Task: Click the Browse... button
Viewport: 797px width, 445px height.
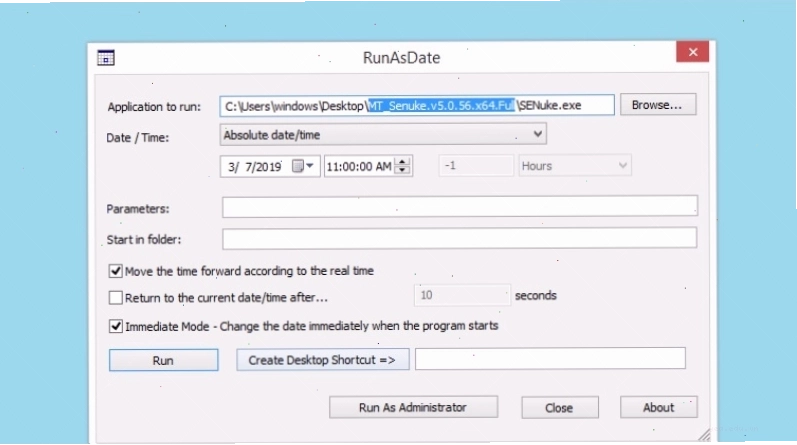Action: click(x=658, y=105)
